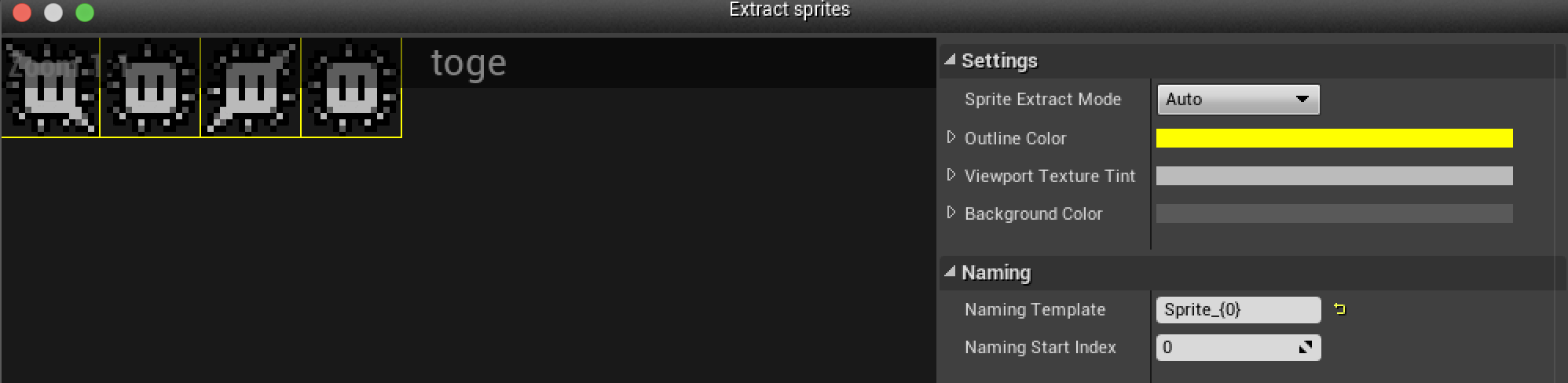
Task: Collapse the Settings section
Action: pyautogui.click(x=950, y=60)
